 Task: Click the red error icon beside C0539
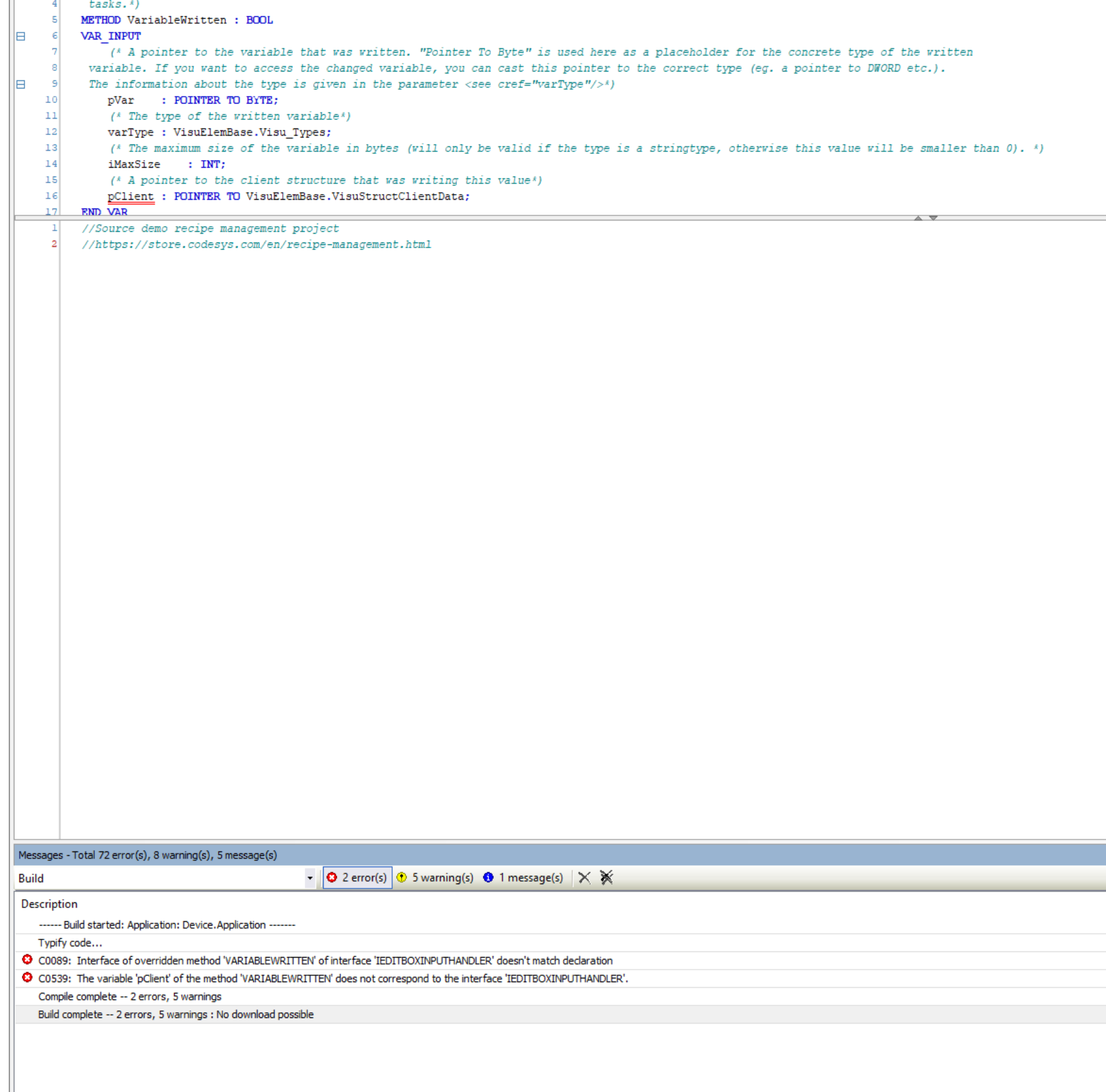27,978
